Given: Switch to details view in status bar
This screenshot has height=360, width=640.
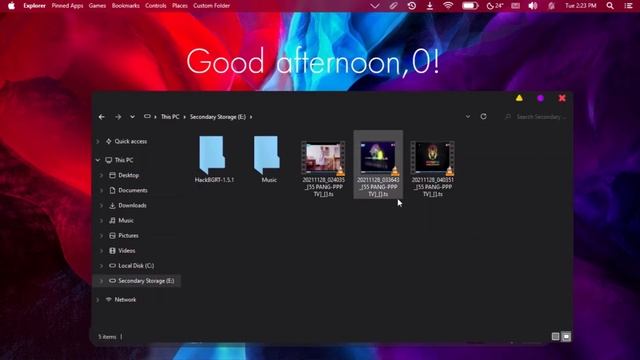Looking at the screenshot, I should (555, 337).
